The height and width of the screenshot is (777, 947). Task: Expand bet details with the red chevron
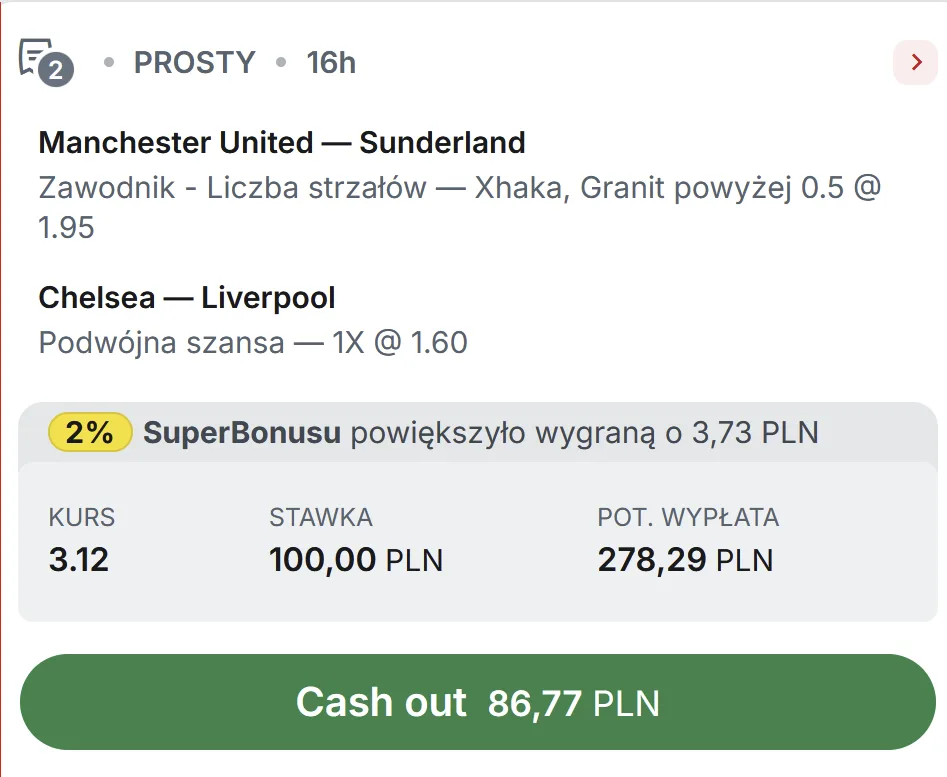pos(915,63)
